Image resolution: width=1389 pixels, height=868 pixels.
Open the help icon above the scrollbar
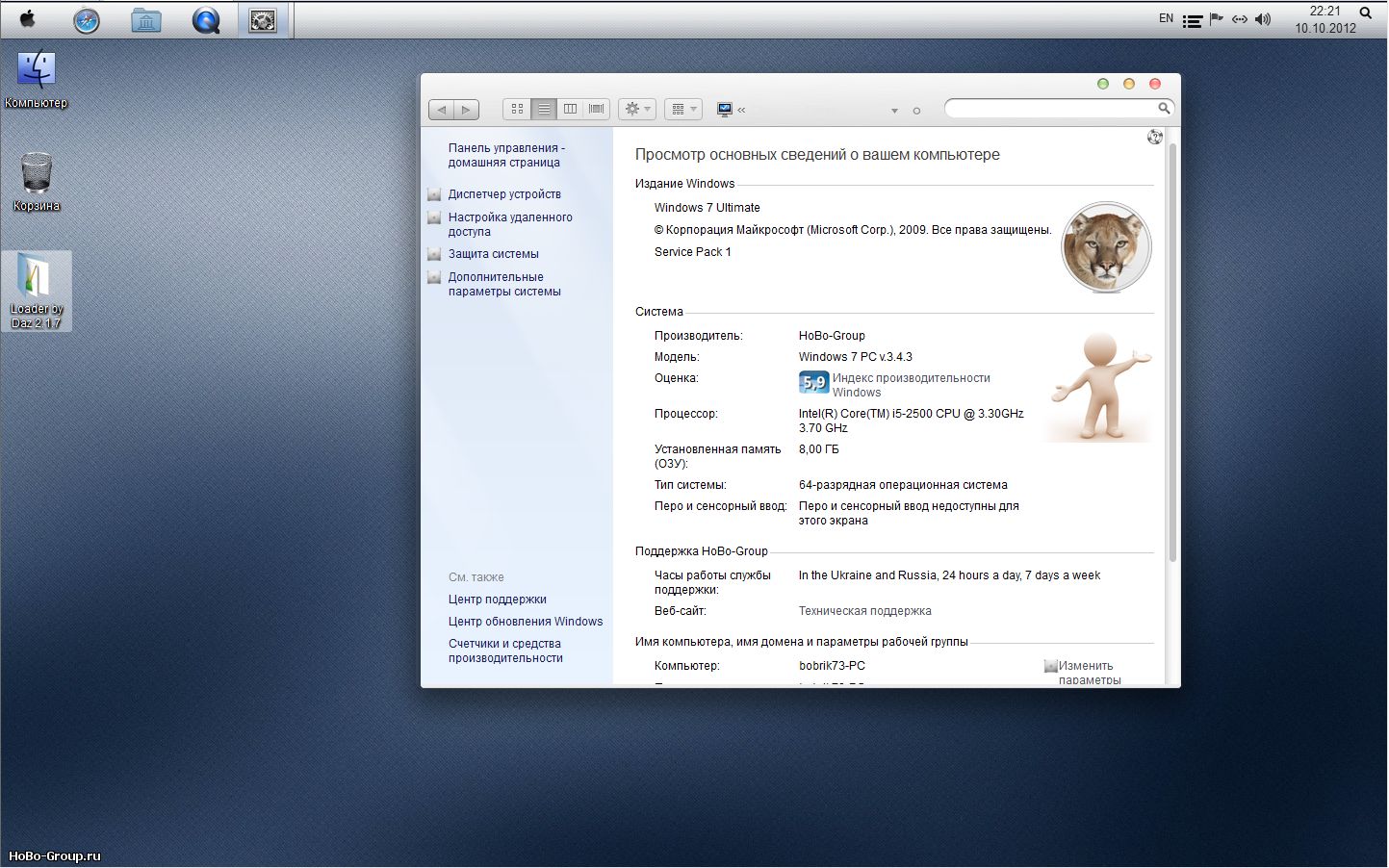1155,138
